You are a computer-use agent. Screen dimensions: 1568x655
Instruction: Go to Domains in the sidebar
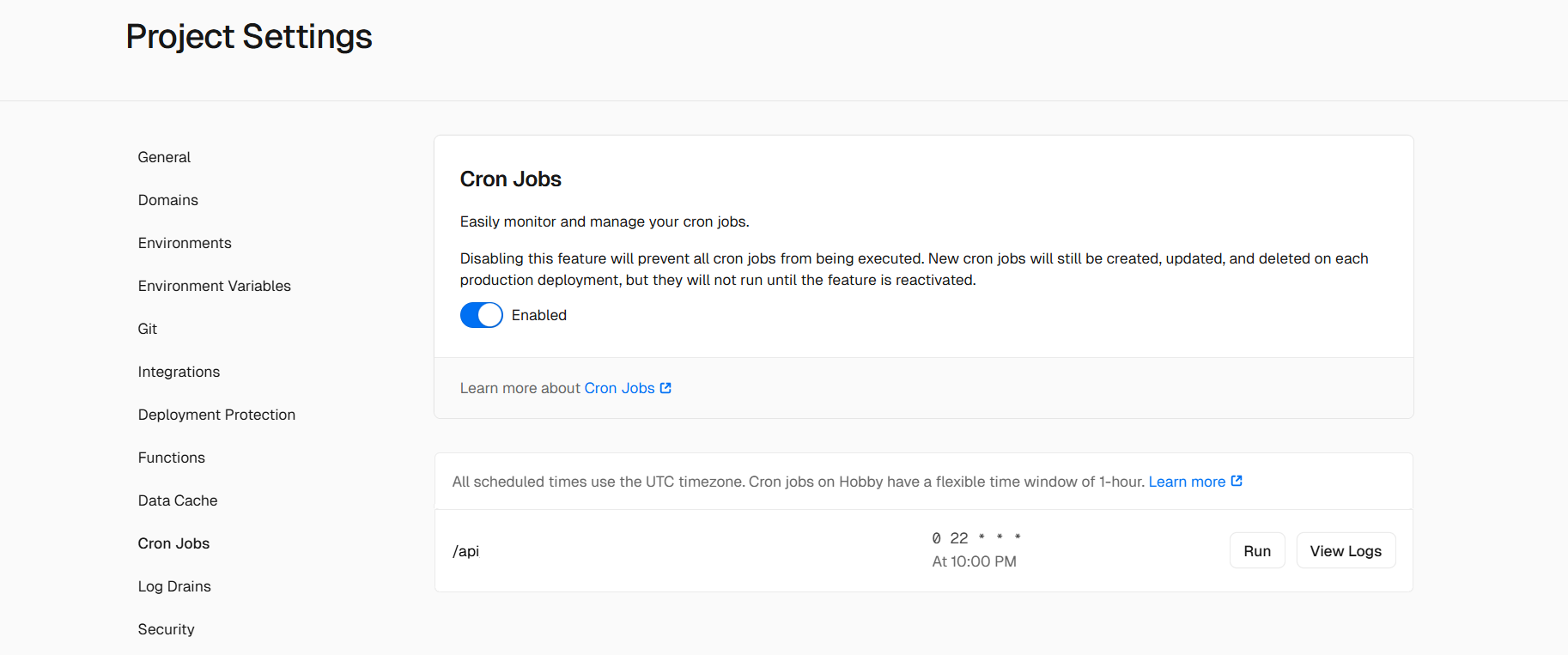click(167, 200)
